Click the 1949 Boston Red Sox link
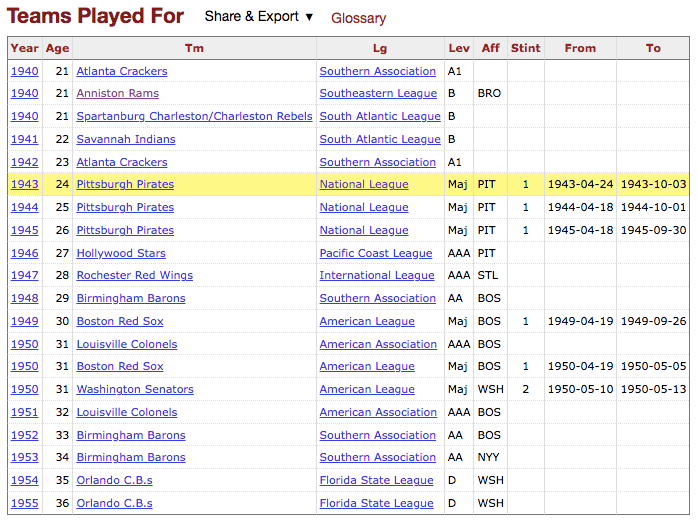Viewport: 698px width, 525px height. (x=120, y=322)
